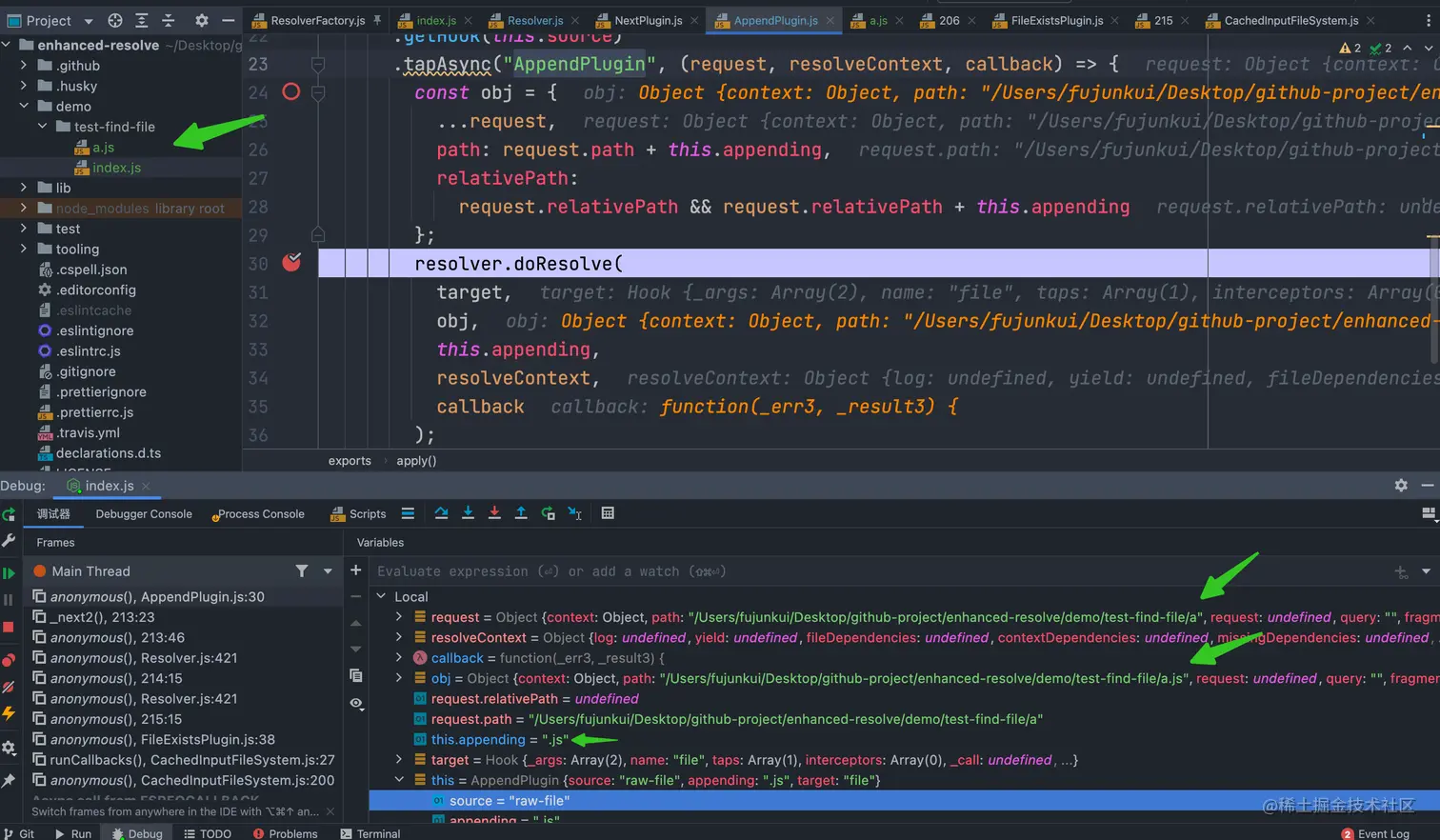Image resolution: width=1440 pixels, height=840 pixels.
Task: Expand the lib folder in project tree
Action: coord(24,188)
